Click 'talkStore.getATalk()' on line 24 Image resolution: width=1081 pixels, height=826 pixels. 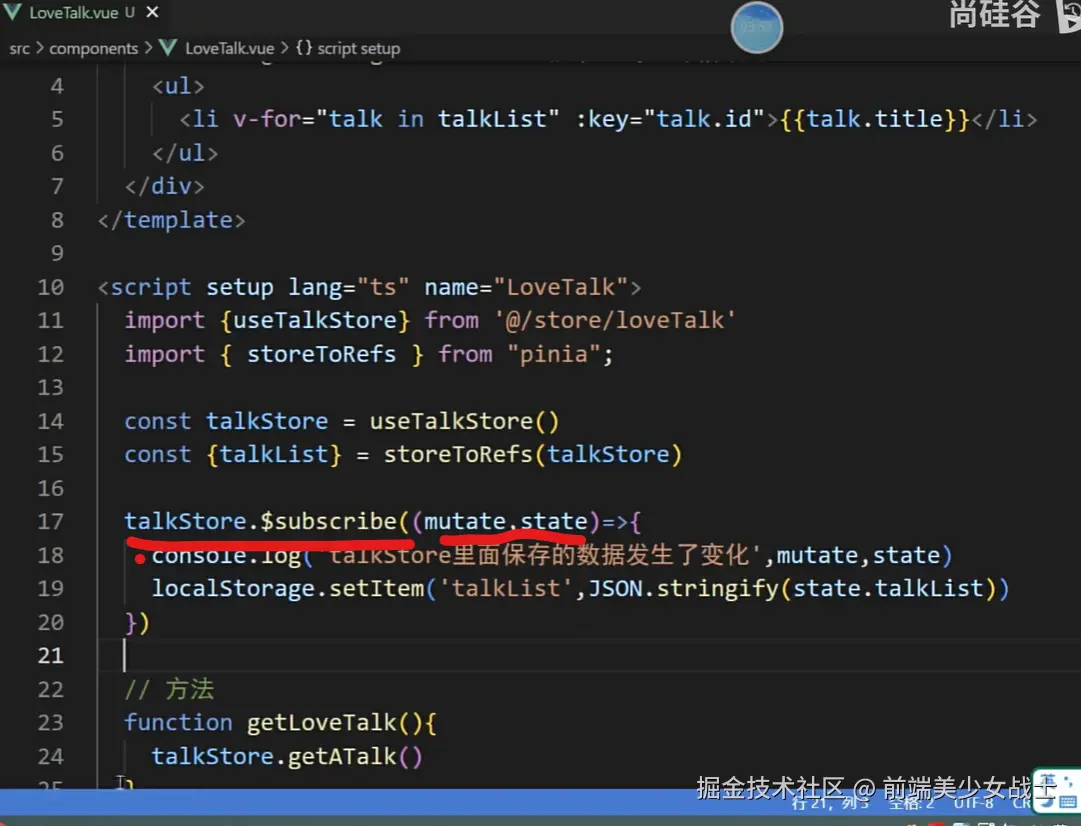(287, 756)
